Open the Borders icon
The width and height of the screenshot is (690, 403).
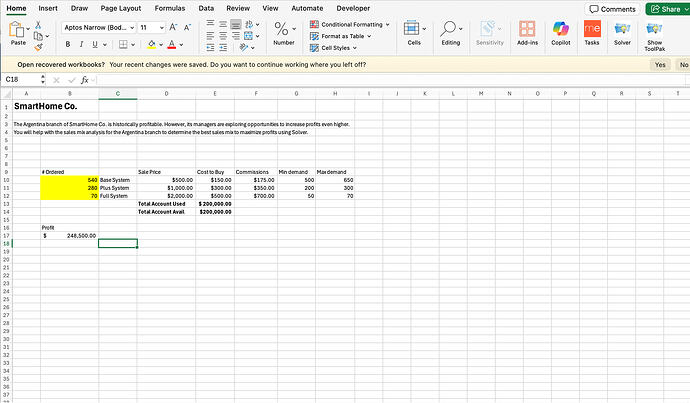(x=123, y=44)
